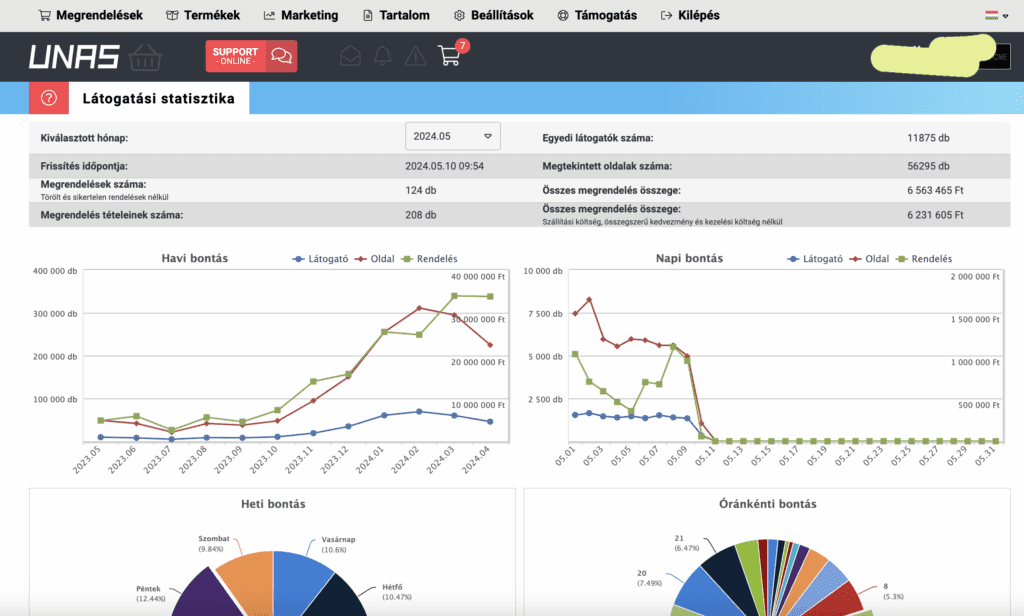Toggle Rendelés series in Havi bontás legend

tap(429, 259)
